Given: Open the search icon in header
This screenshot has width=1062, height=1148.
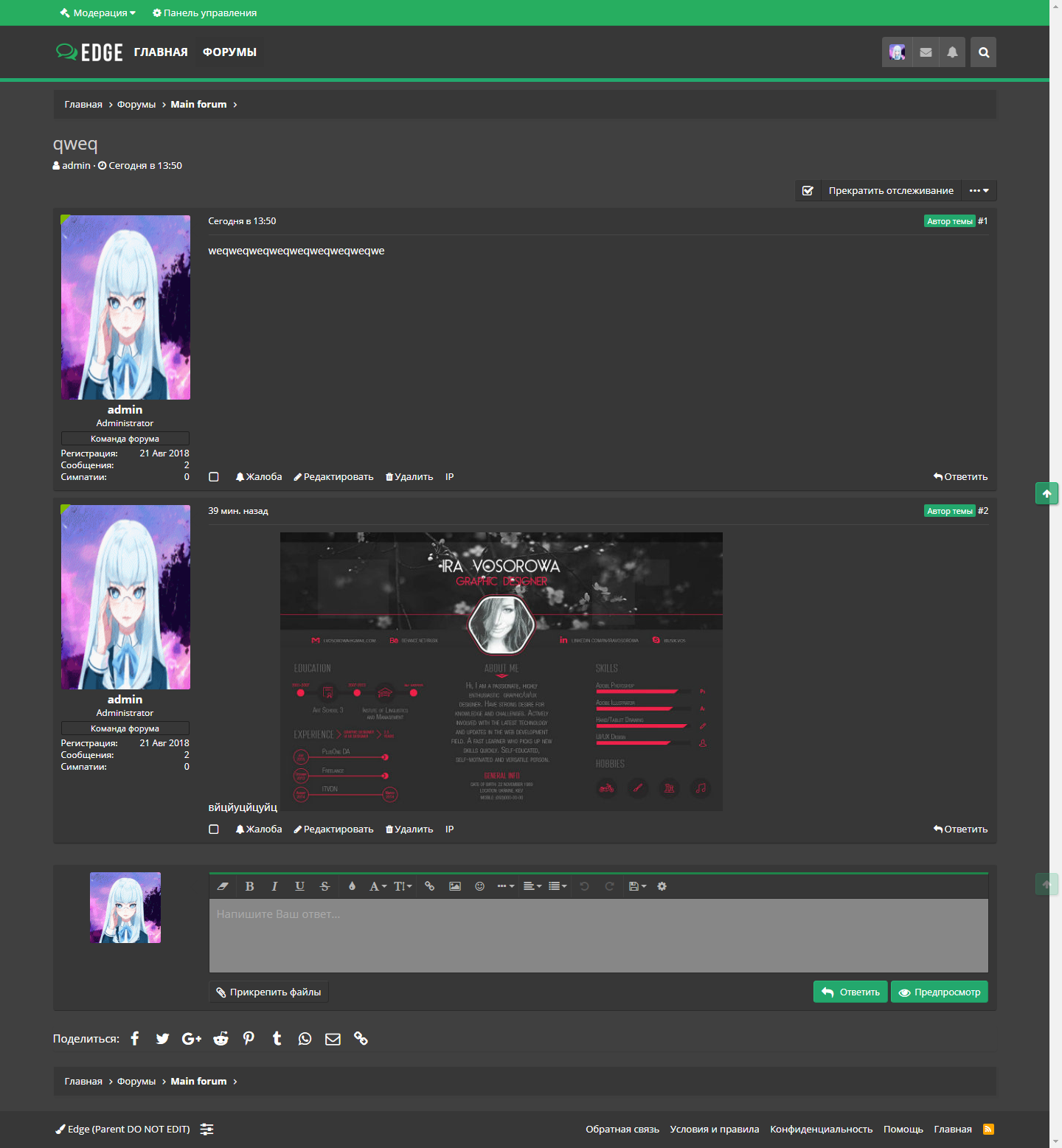Looking at the screenshot, I should pos(983,52).
